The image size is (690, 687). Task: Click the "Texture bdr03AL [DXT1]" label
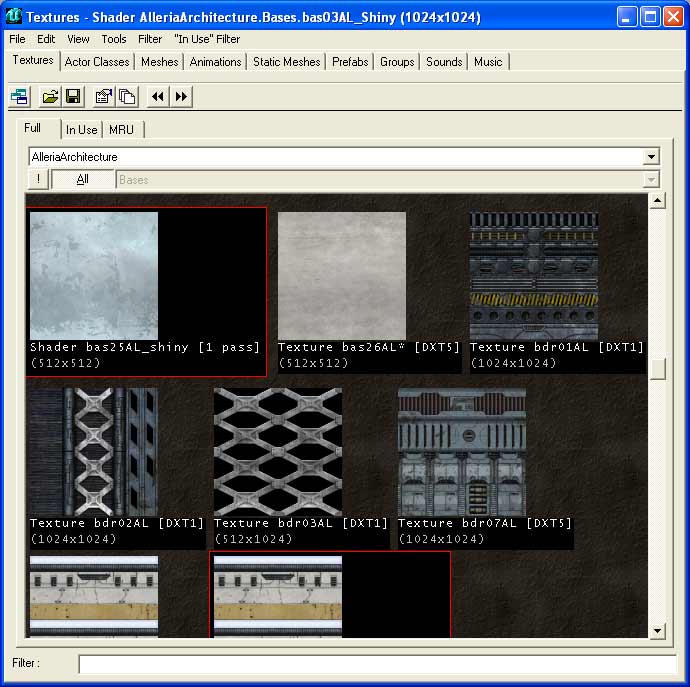pyautogui.click(x=301, y=523)
